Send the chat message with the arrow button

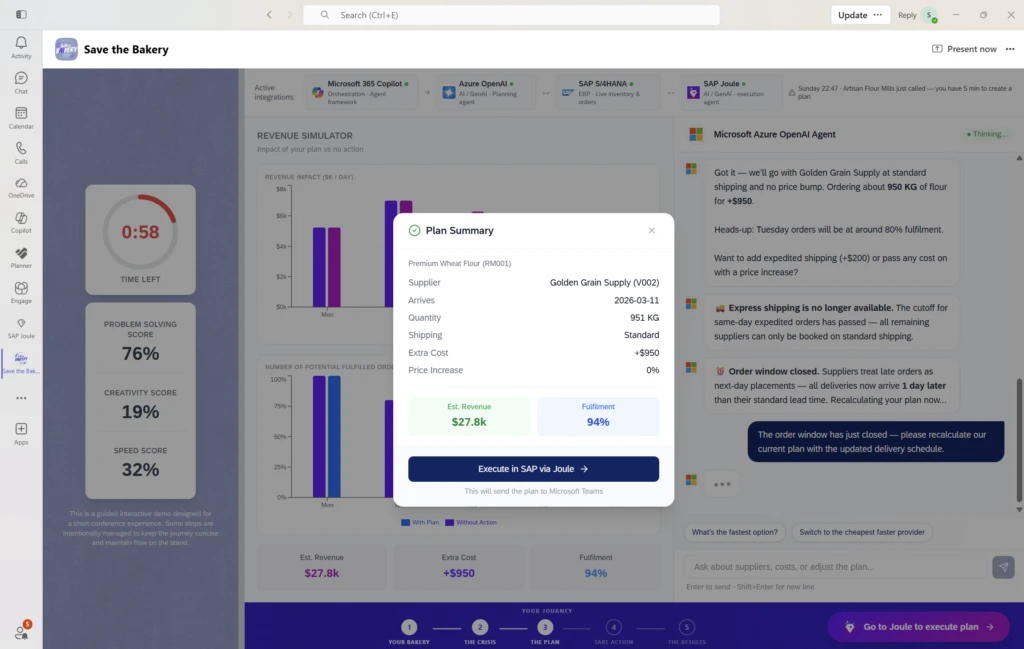[x=1003, y=567]
